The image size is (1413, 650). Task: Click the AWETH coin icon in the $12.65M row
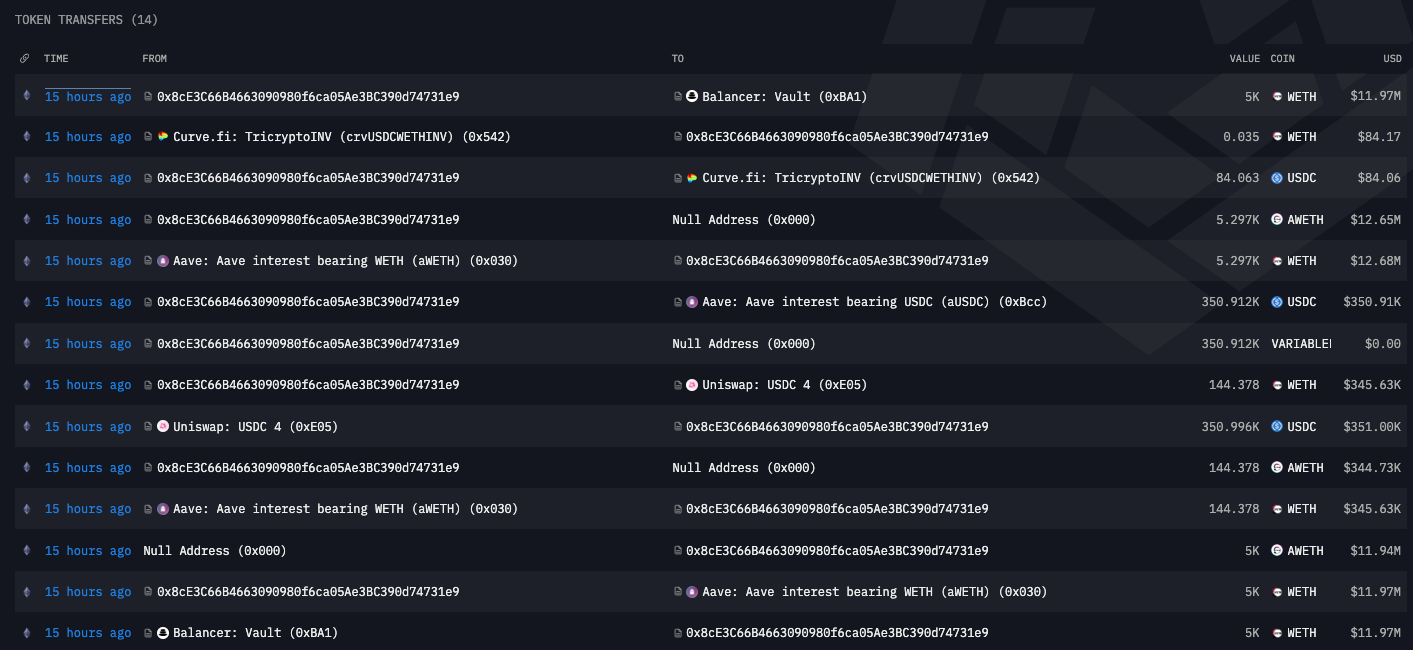(1277, 220)
